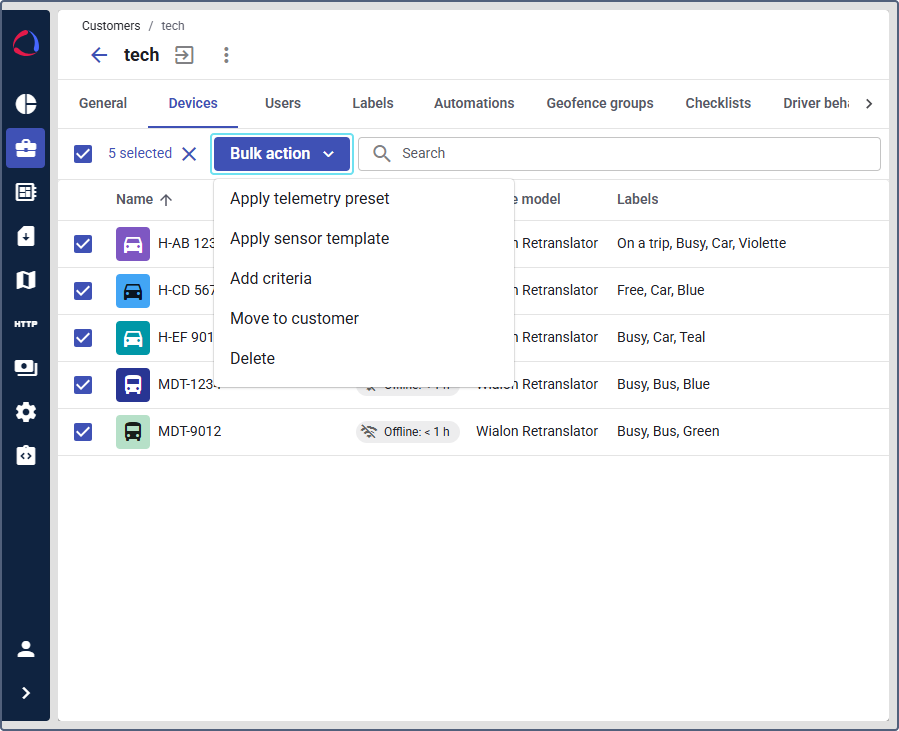Go to Customers breadcrumb link
The image size is (899, 731).
pyautogui.click(x=111, y=26)
